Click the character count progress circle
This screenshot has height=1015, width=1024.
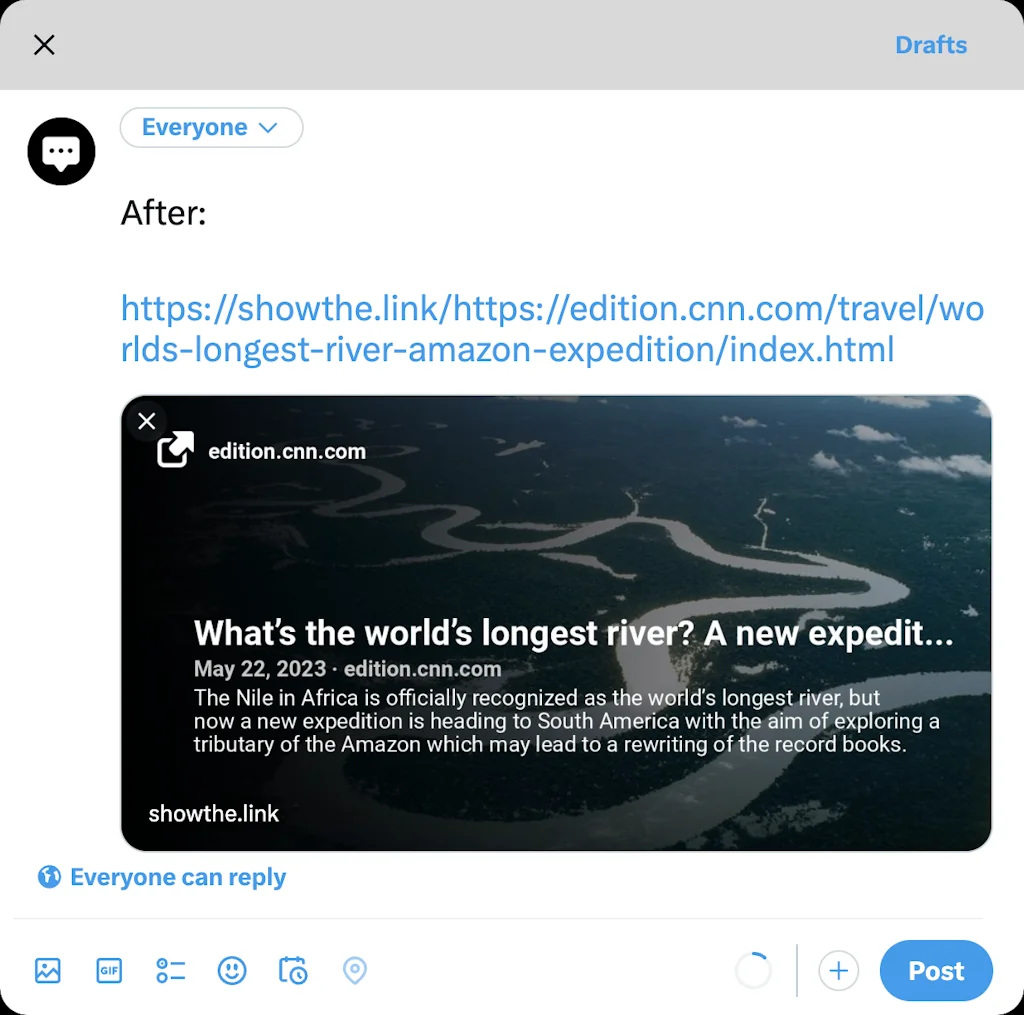pyautogui.click(x=753, y=970)
